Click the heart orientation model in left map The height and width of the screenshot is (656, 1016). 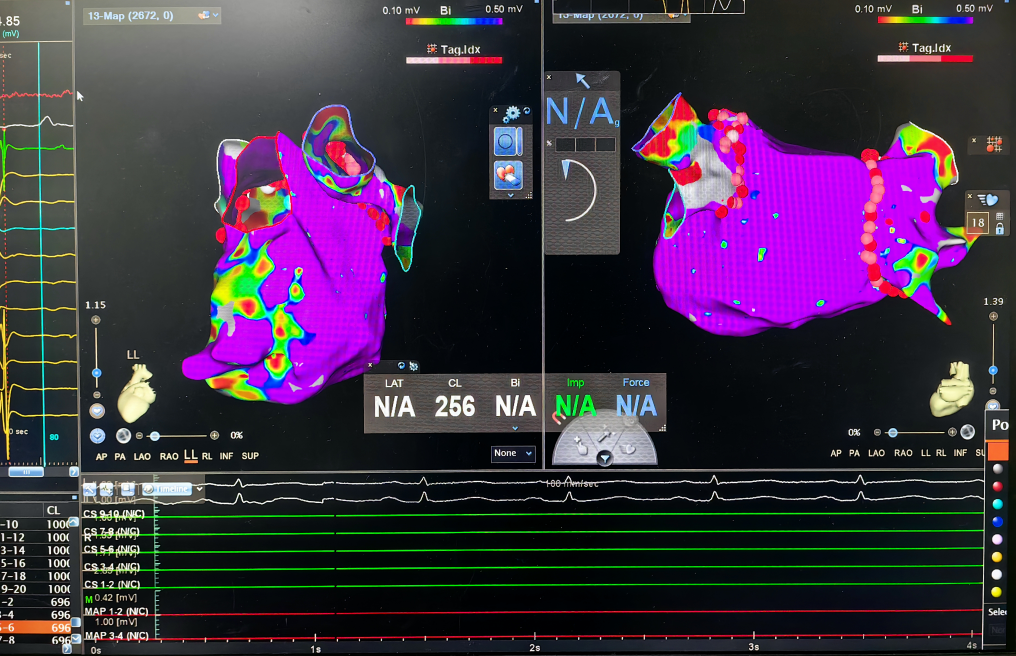coord(137,392)
